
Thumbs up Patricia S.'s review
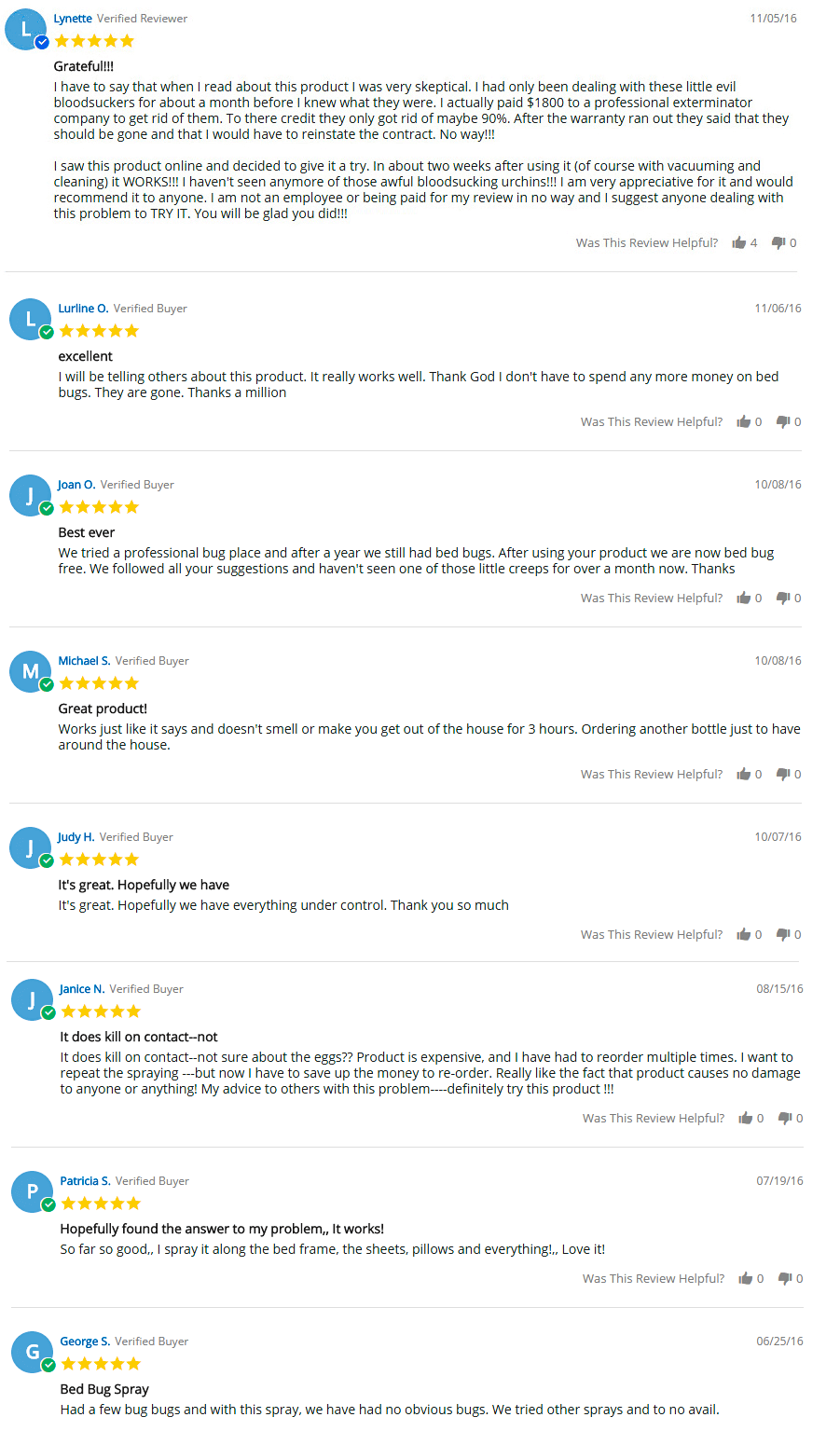pos(746,1278)
